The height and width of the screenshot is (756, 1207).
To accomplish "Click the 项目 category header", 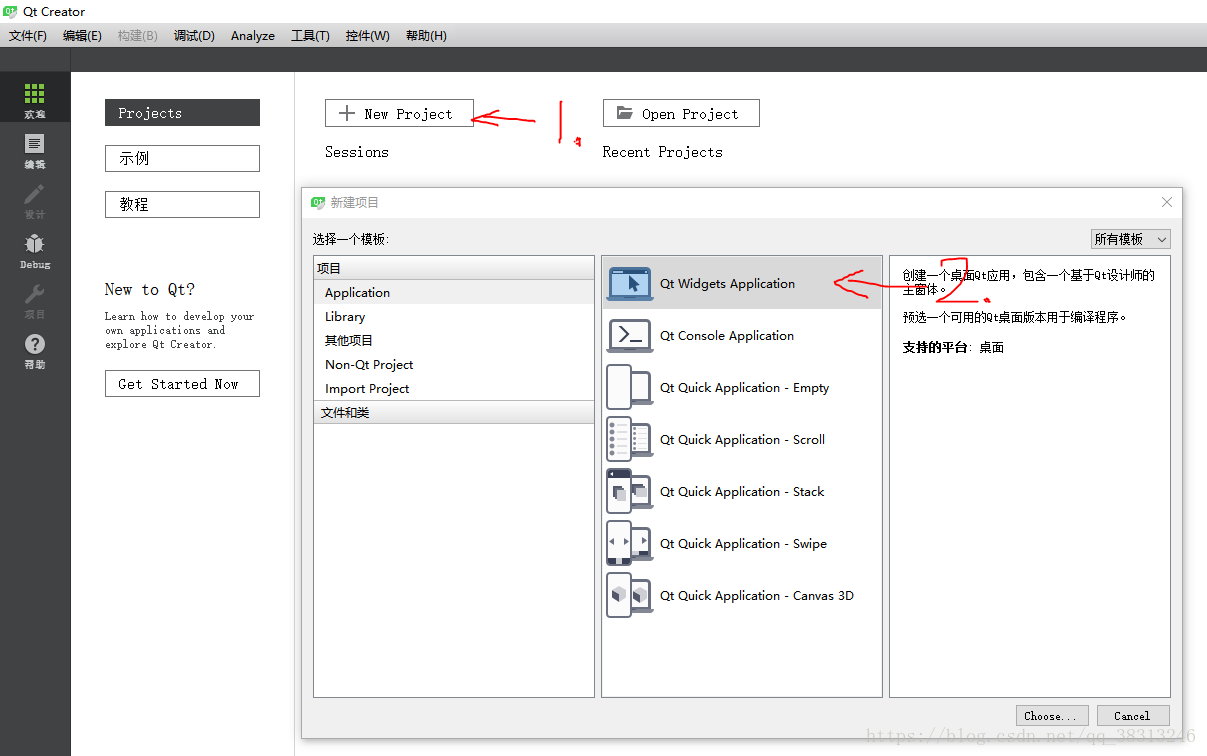I will 454,268.
